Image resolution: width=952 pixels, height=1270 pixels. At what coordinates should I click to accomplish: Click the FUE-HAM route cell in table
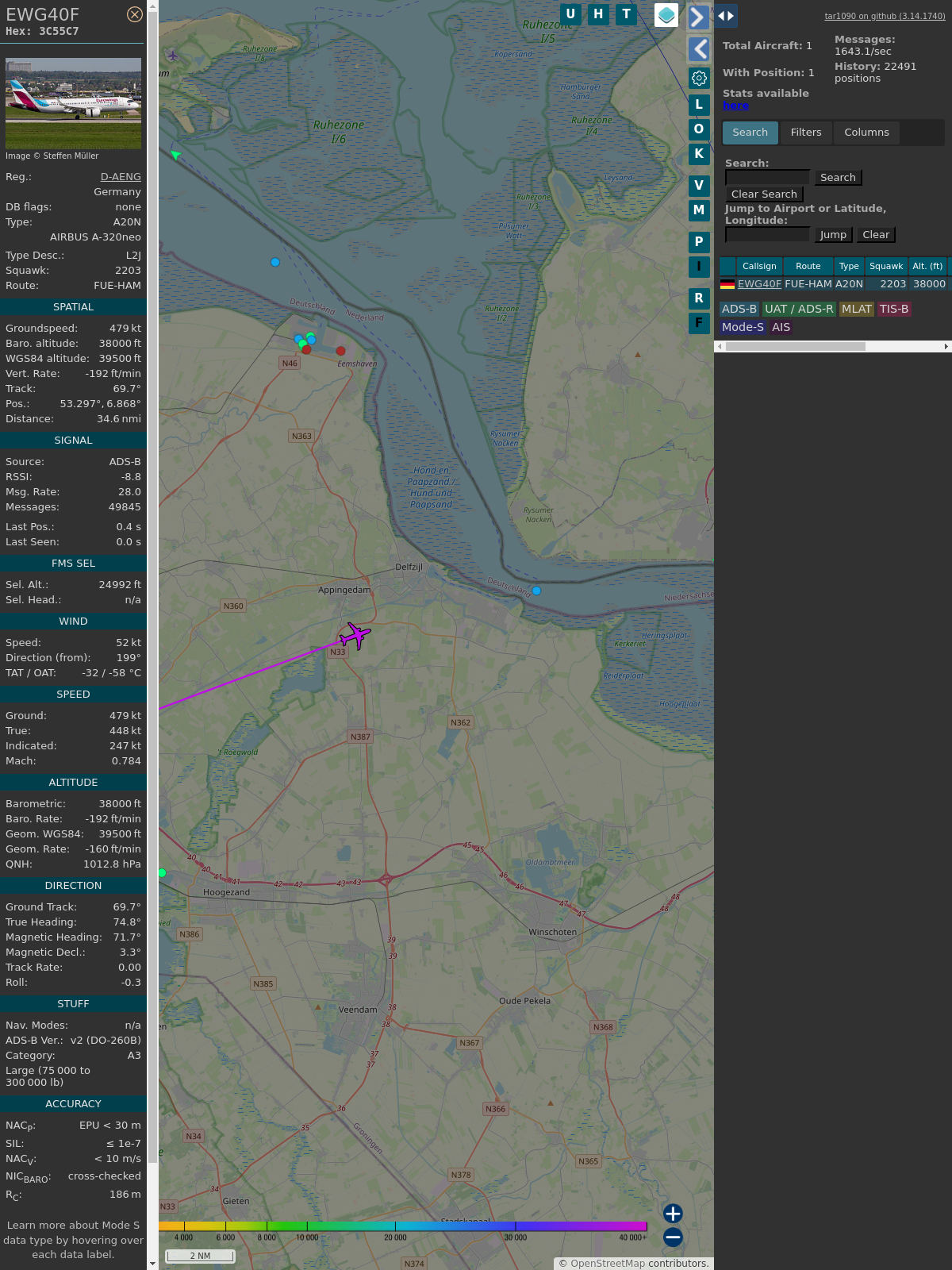point(808,284)
